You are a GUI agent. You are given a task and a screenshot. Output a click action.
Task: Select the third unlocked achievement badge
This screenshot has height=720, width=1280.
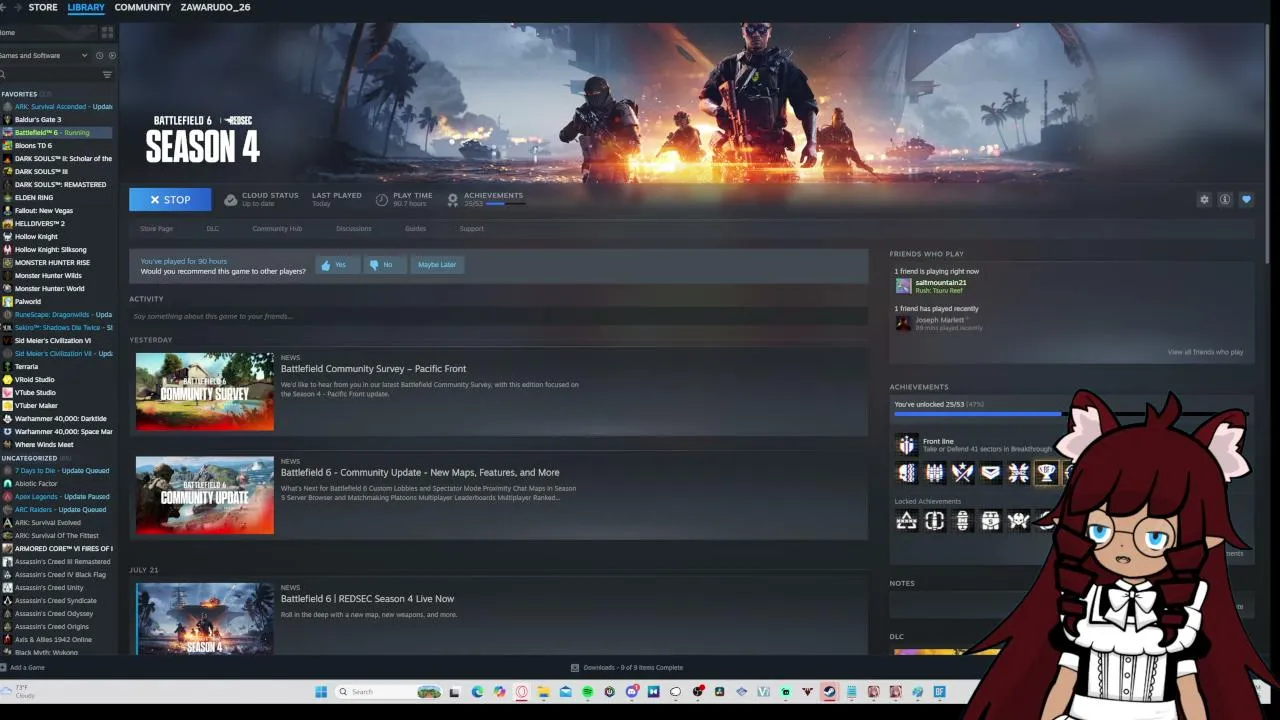pyautogui.click(x=962, y=473)
